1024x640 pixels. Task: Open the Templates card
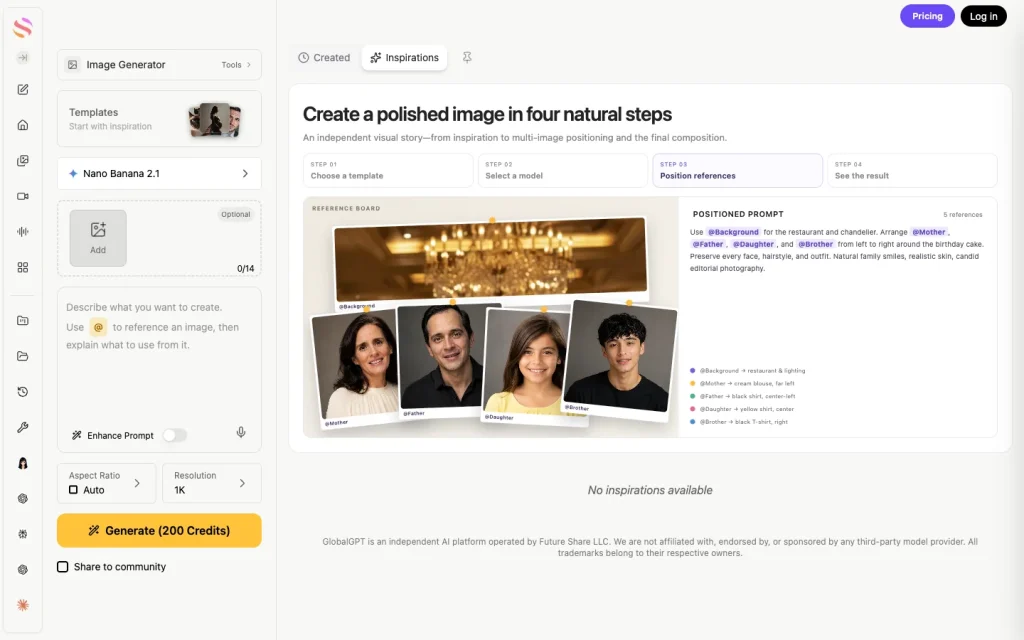(x=159, y=119)
